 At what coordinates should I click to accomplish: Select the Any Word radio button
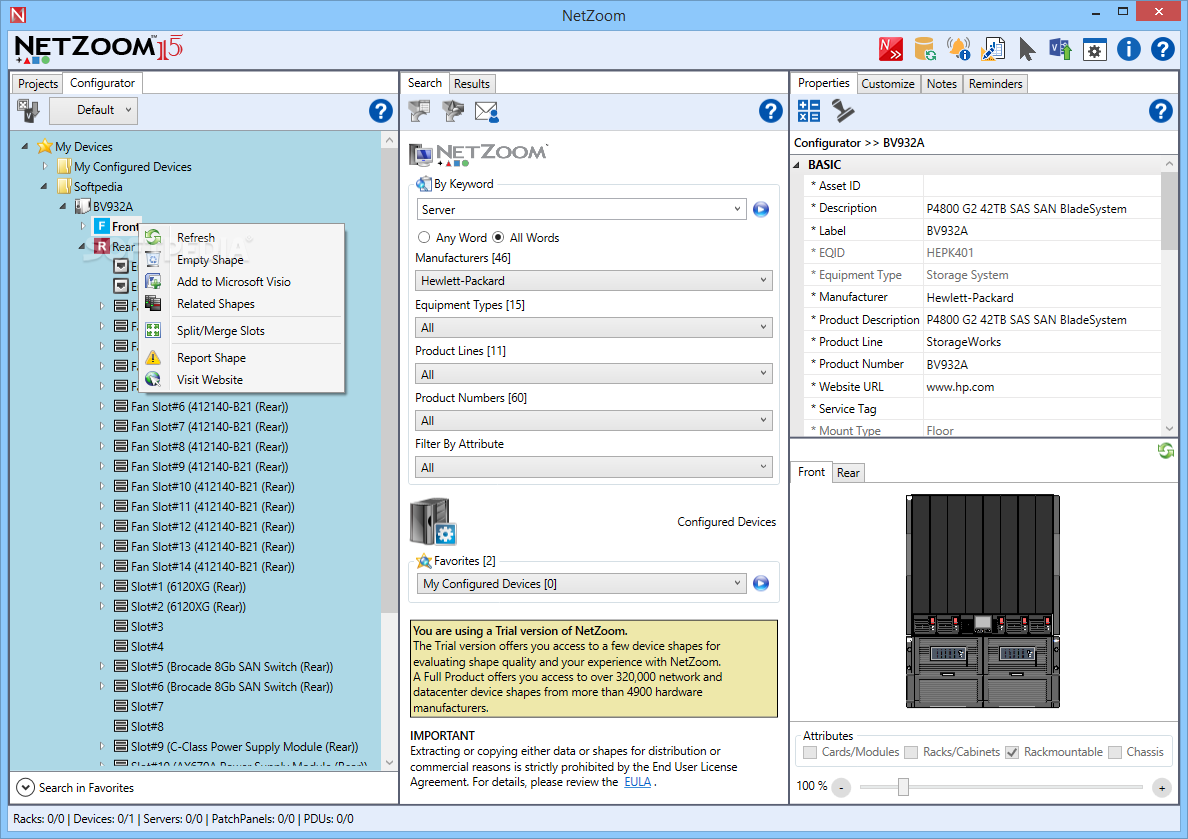click(424, 237)
